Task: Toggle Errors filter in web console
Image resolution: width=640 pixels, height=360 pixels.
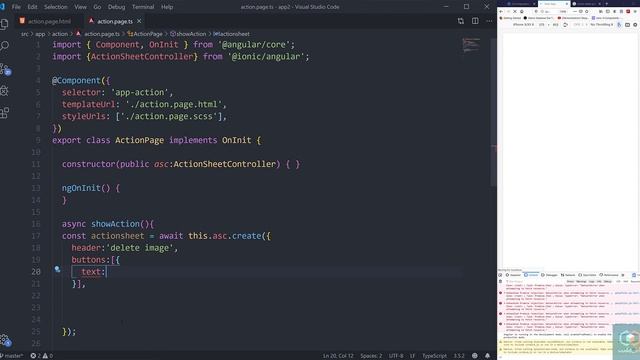Action: point(570,281)
